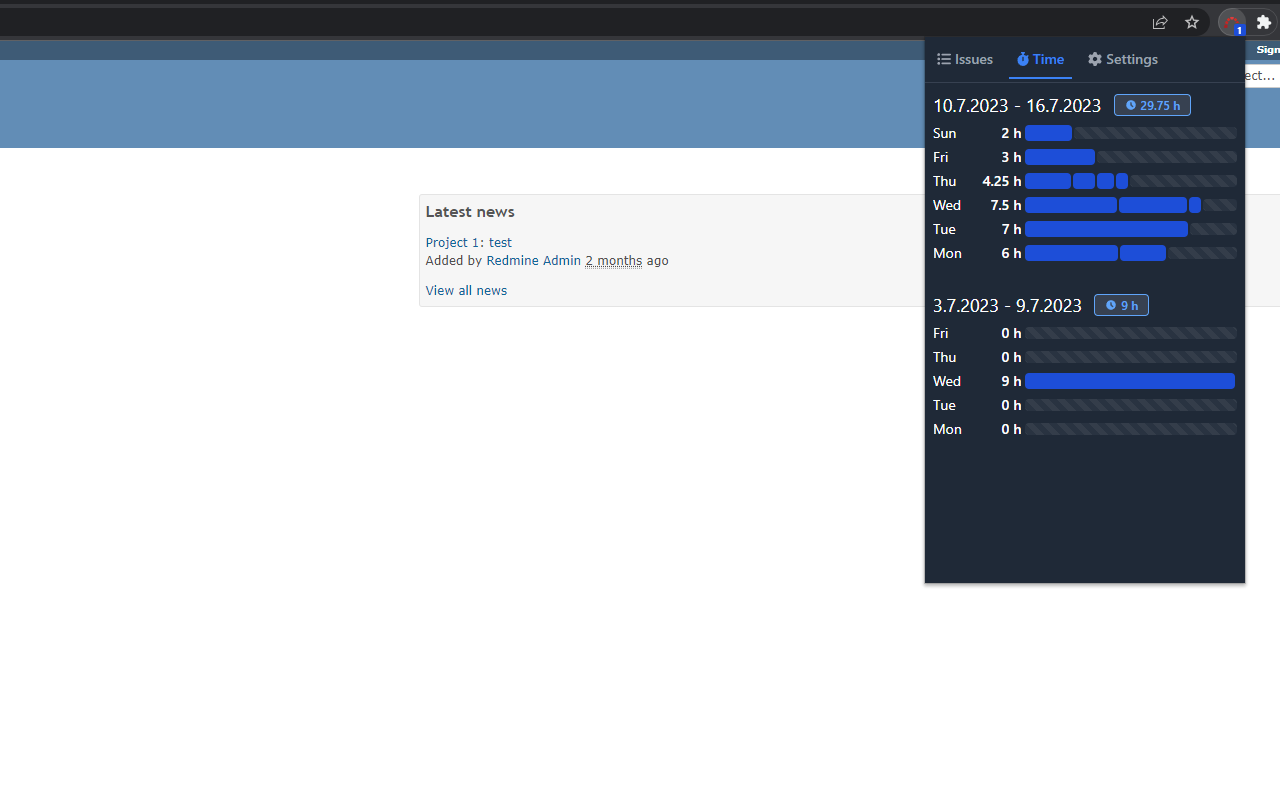Click the share page icon
Image resolution: width=1280 pixels, height=800 pixels.
(x=1160, y=22)
